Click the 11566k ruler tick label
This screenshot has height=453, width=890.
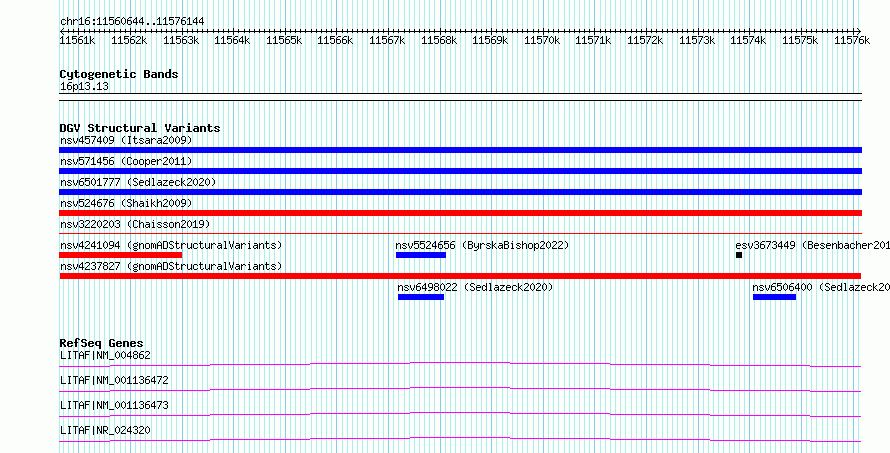335,40
